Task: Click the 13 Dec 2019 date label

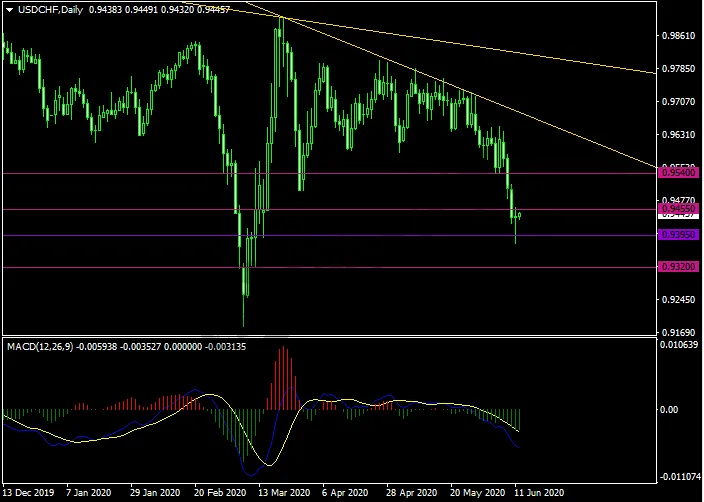Action: (x=28, y=493)
